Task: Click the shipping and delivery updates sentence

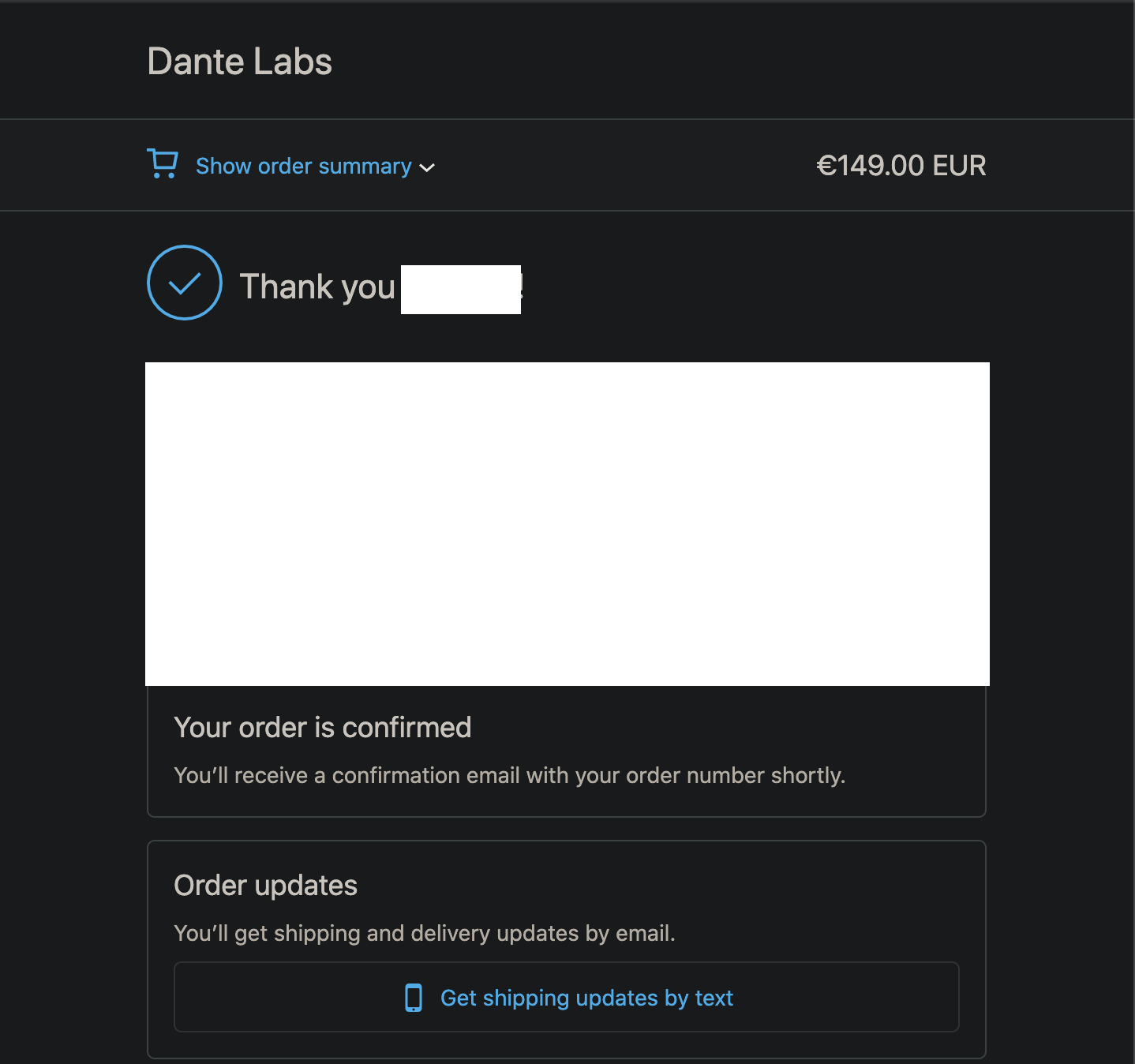Action: tap(425, 933)
